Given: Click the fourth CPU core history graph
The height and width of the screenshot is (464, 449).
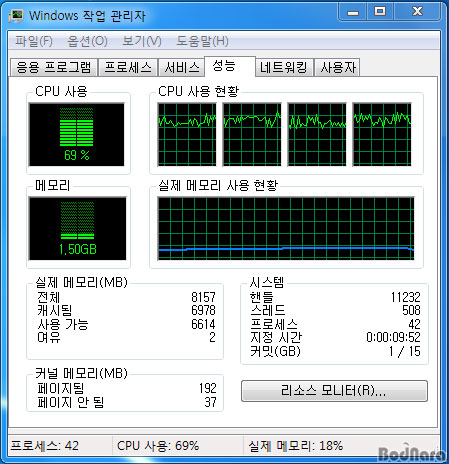Looking at the screenshot, I should point(382,134).
